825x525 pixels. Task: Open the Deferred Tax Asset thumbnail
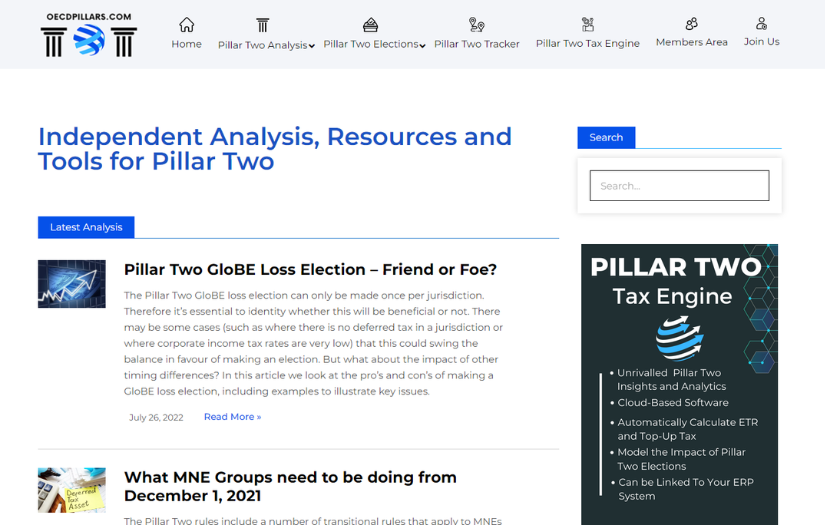pos(72,490)
